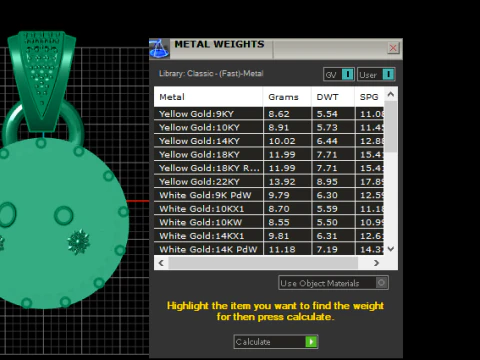Sort by the DWT column header

pyautogui.click(x=333, y=97)
